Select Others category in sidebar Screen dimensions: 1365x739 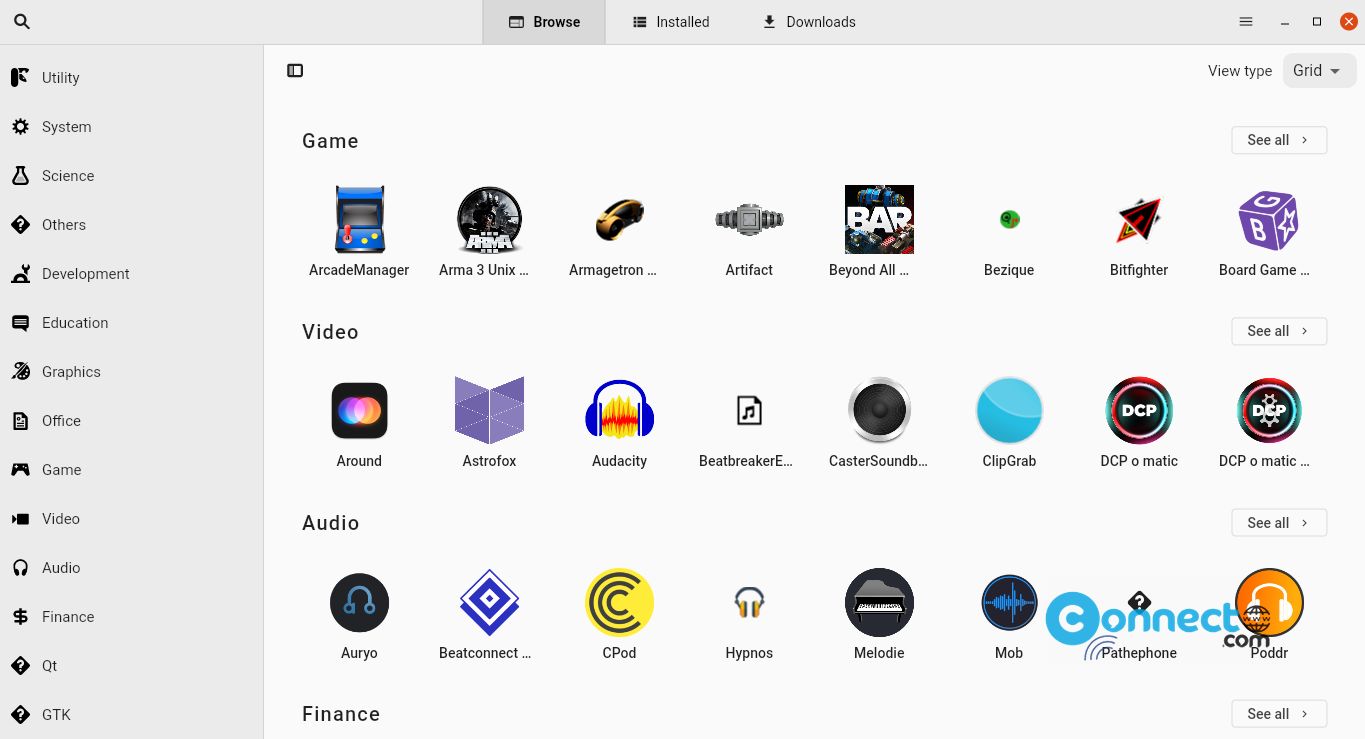tap(131, 225)
